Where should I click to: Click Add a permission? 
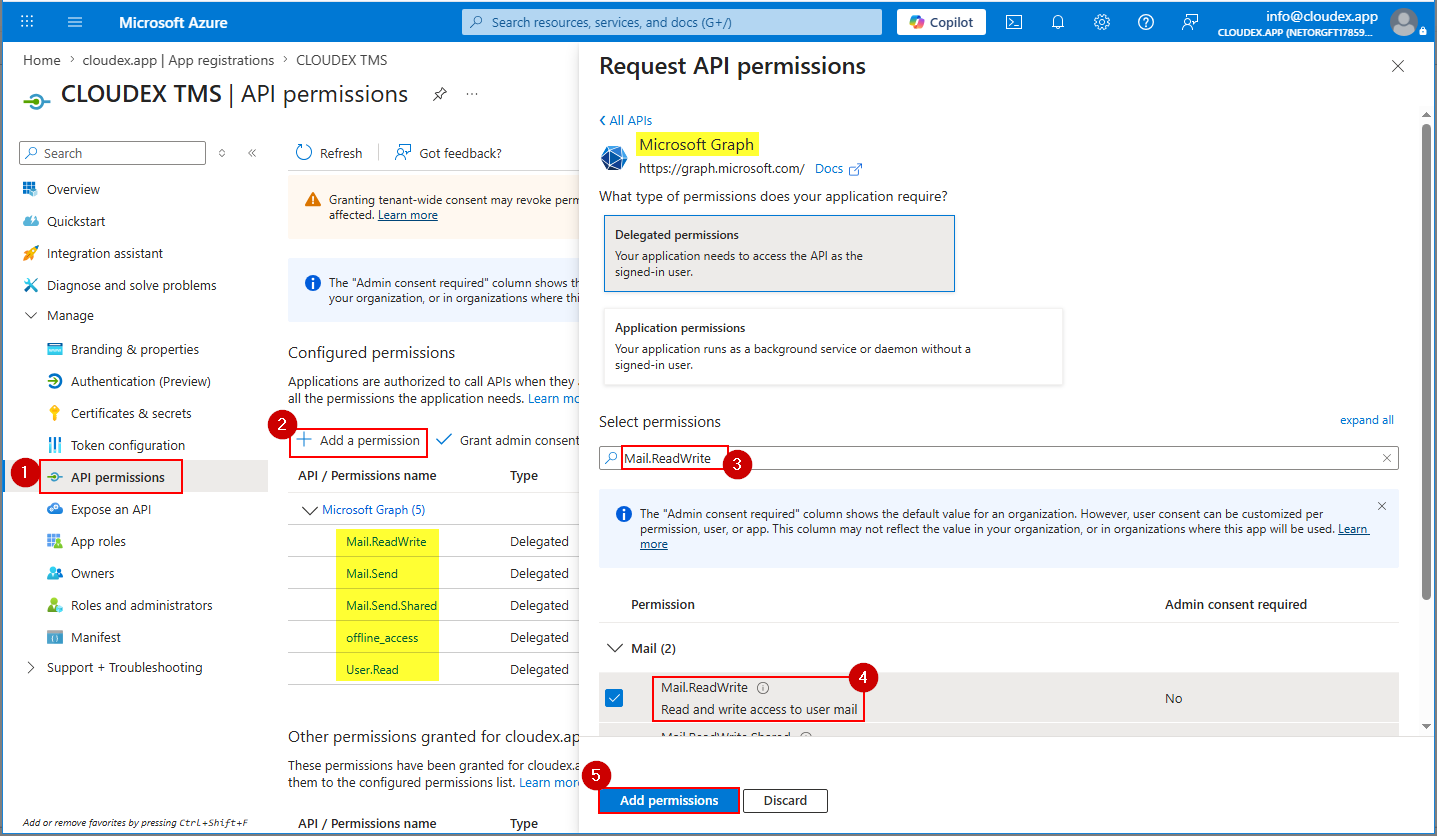tap(359, 440)
